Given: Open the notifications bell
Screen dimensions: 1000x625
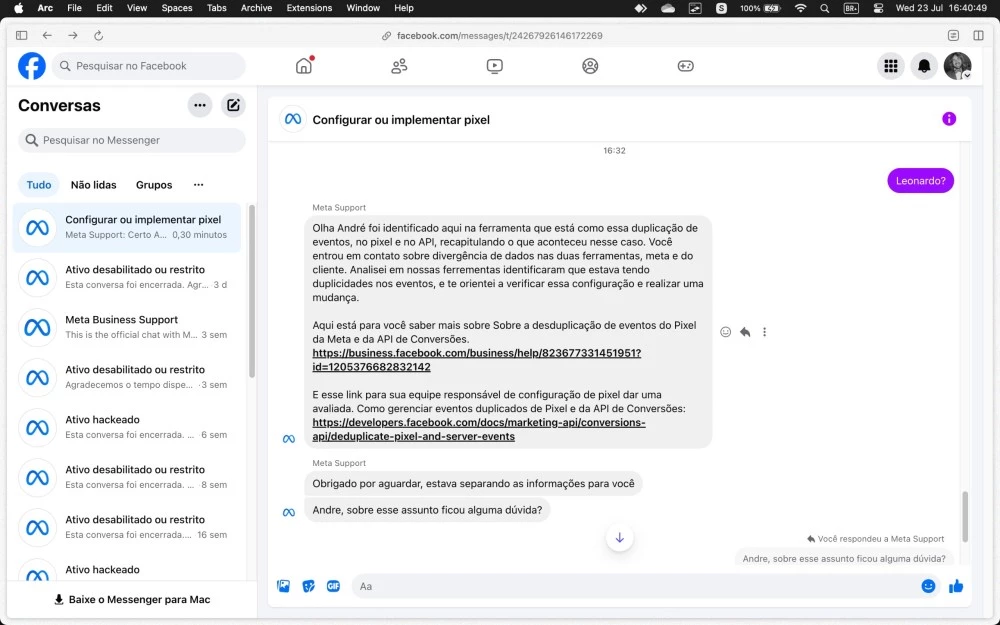Looking at the screenshot, I should (924, 66).
